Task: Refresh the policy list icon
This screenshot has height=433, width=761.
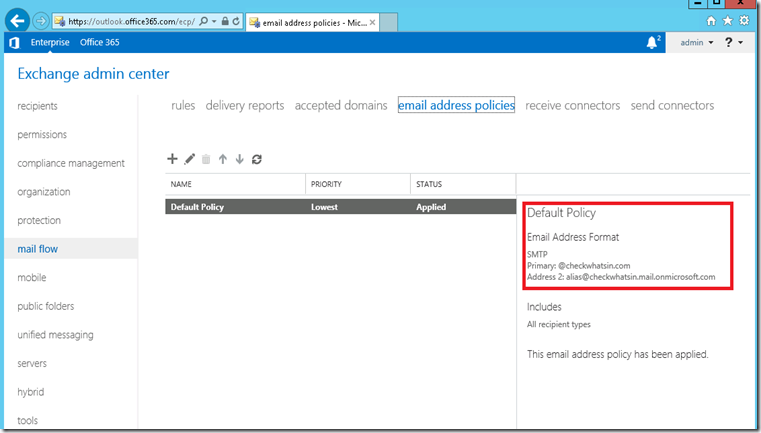Action: (257, 159)
